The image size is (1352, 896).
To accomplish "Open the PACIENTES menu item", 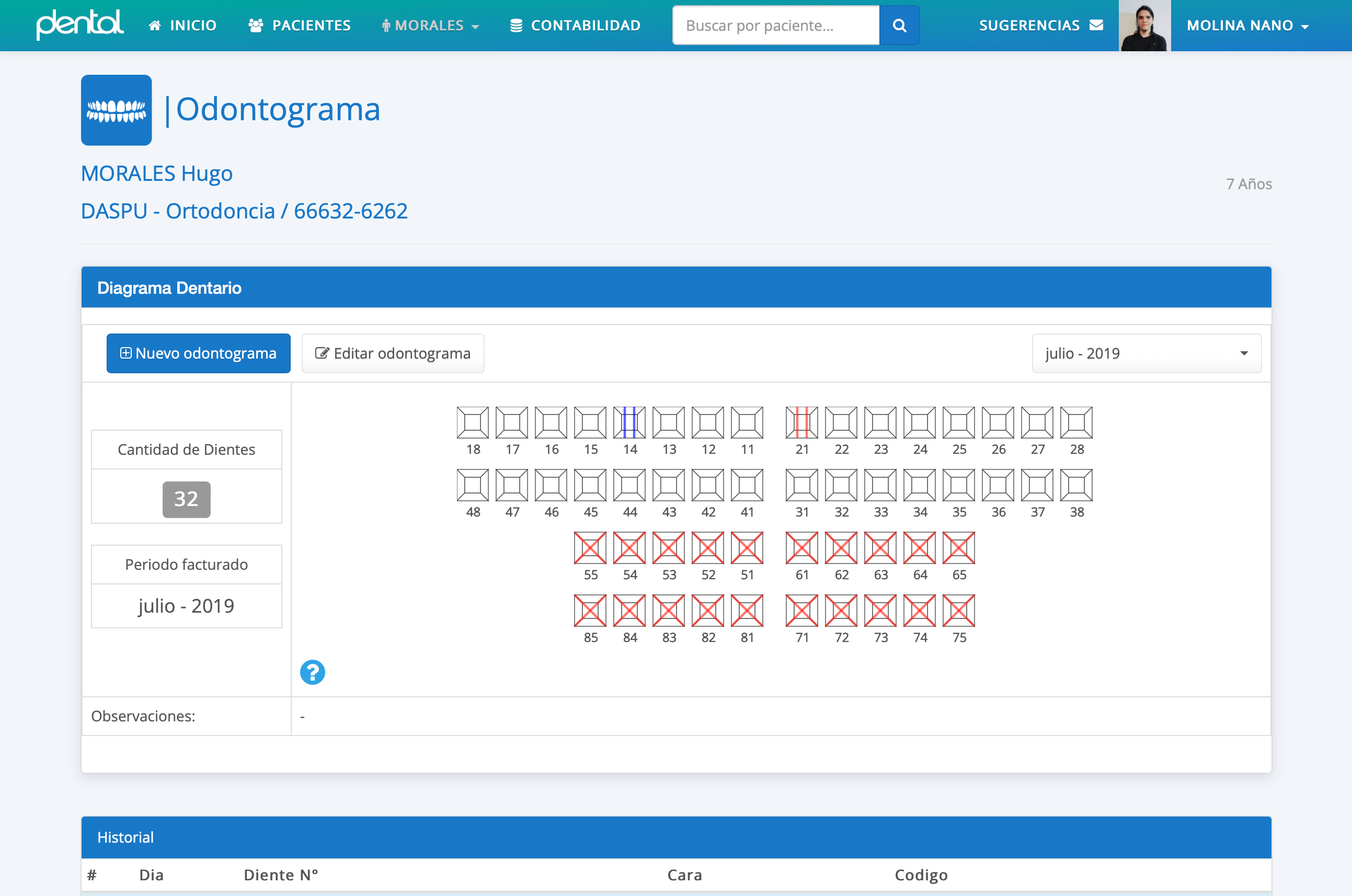I will [x=300, y=25].
